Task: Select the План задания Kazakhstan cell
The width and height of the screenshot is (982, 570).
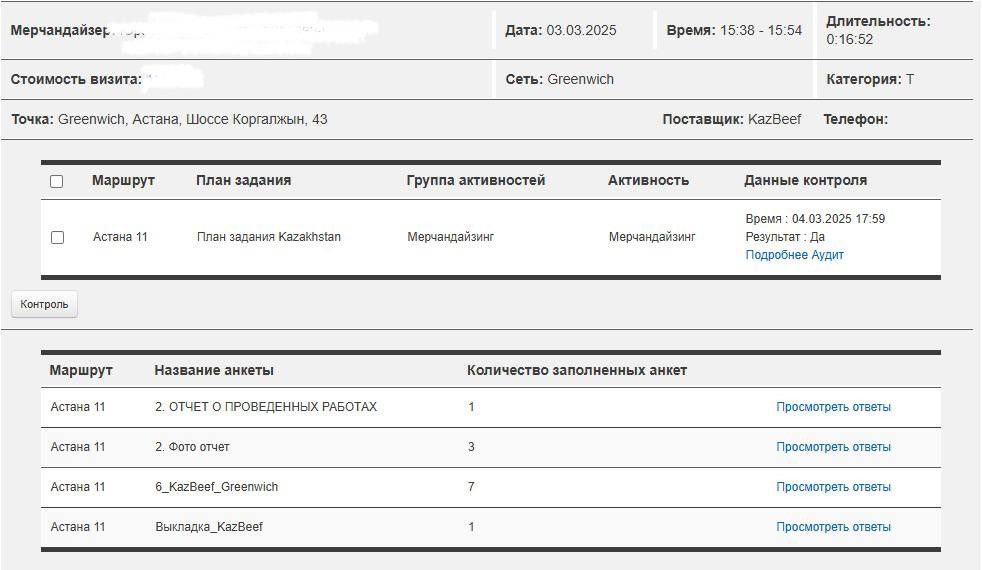Action: [x=268, y=237]
